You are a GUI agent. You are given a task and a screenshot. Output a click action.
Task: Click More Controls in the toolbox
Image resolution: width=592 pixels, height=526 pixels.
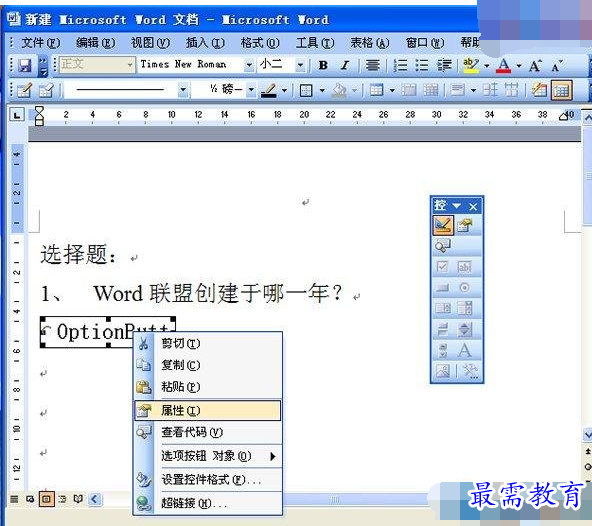[470, 371]
